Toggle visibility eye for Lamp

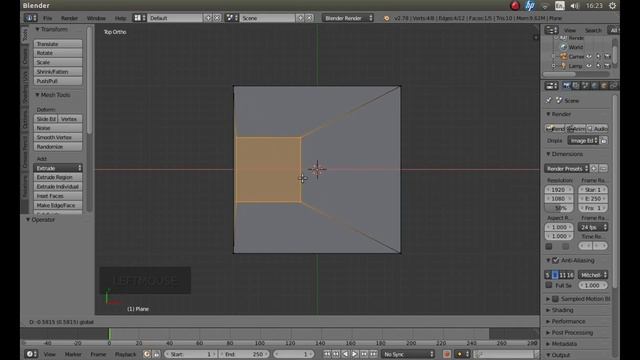point(589,66)
